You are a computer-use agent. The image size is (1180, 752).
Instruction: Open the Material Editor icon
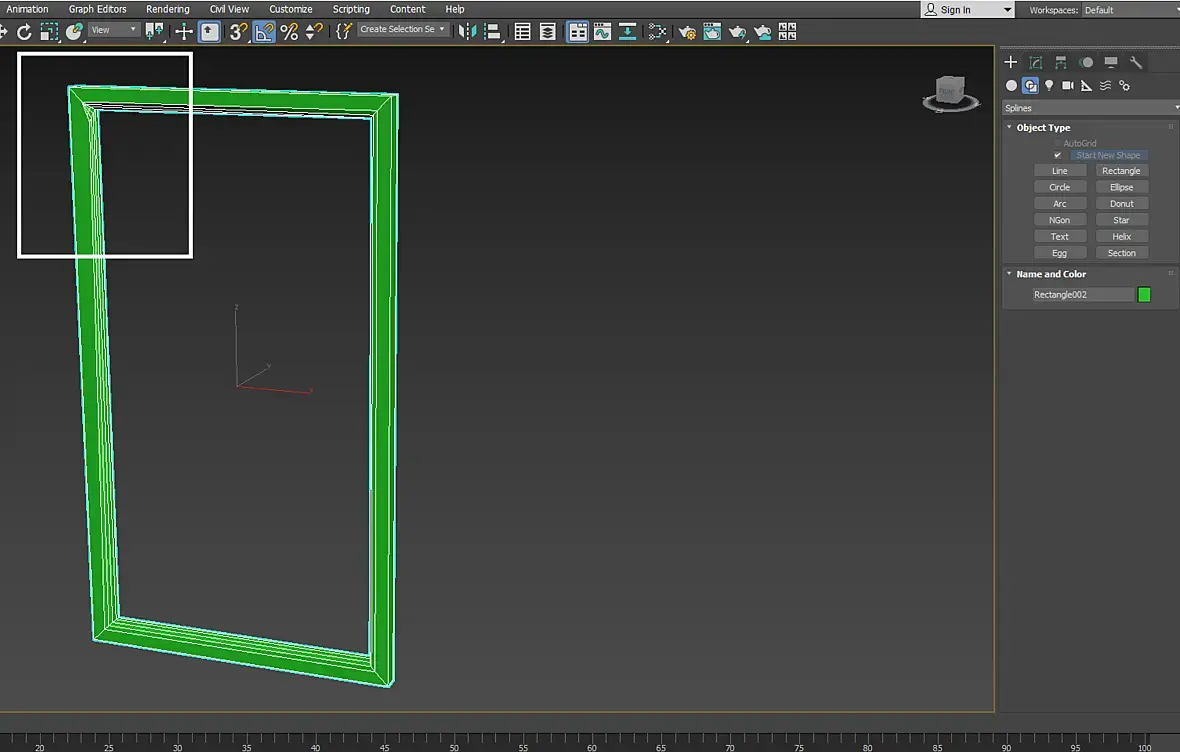pos(657,32)
